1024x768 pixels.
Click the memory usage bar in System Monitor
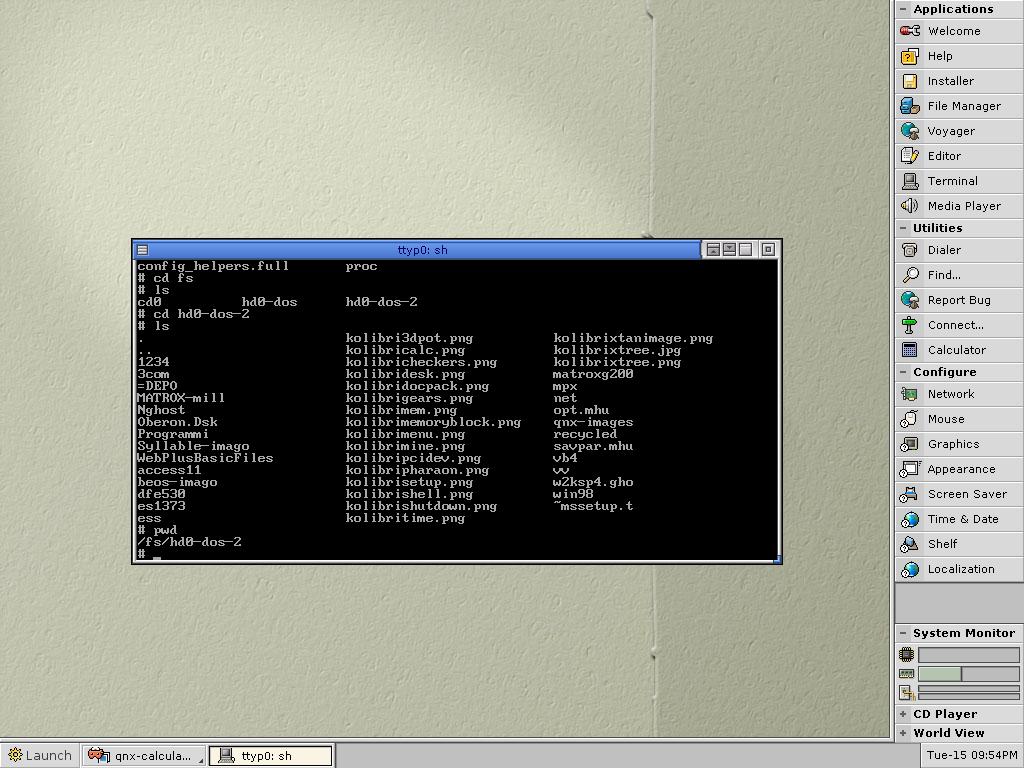[968, 674]
